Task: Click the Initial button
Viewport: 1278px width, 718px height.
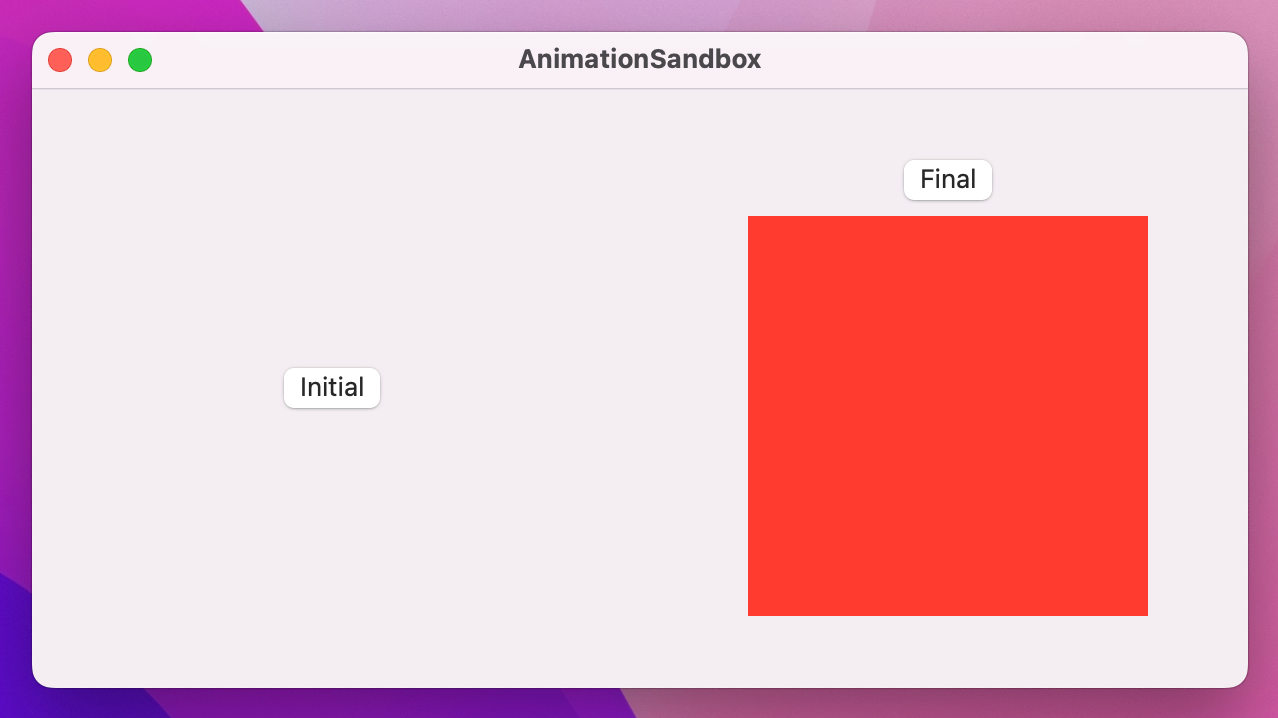Action: point(332,388)
